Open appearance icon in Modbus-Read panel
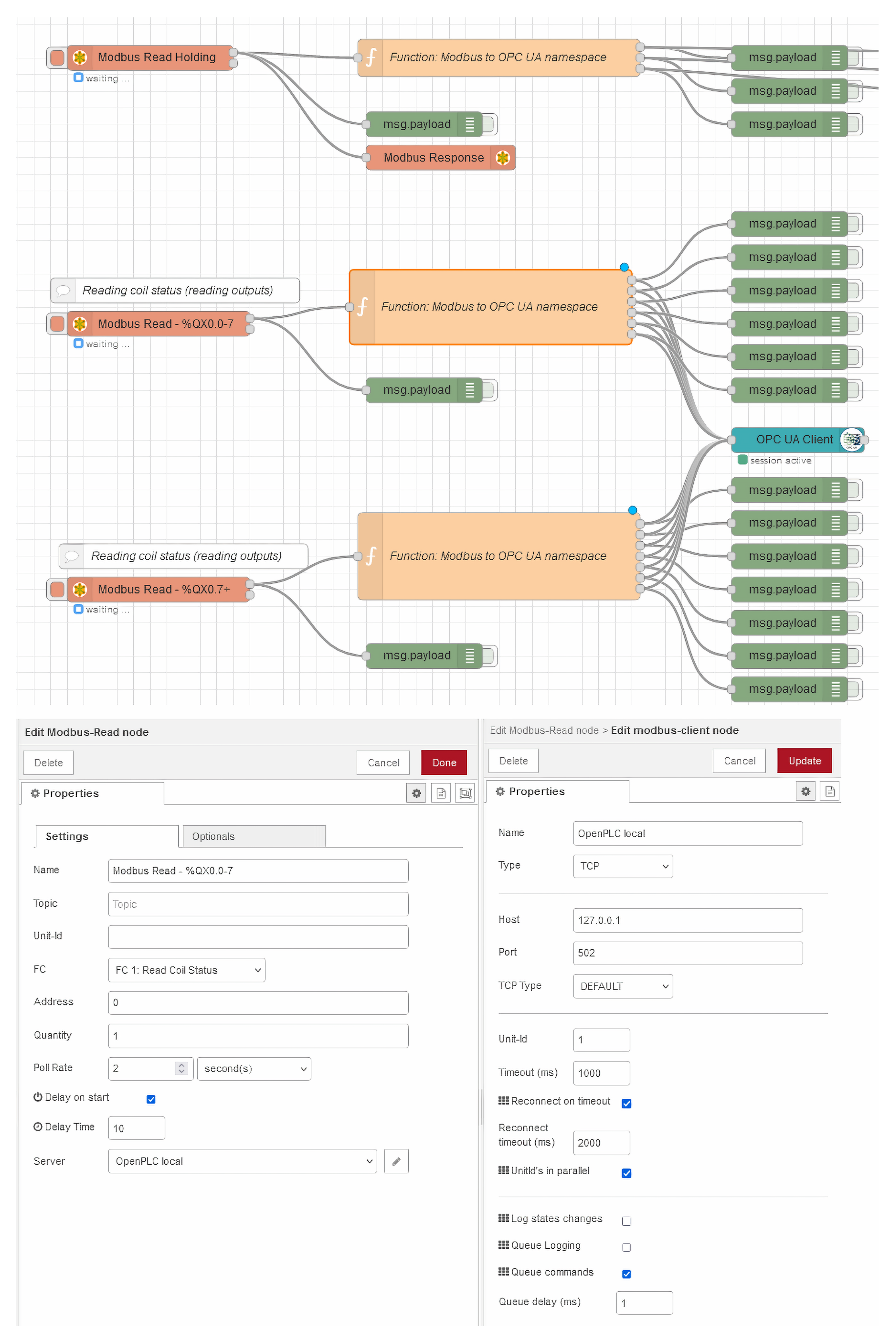 pyautogui.click(x=465, y=793)
